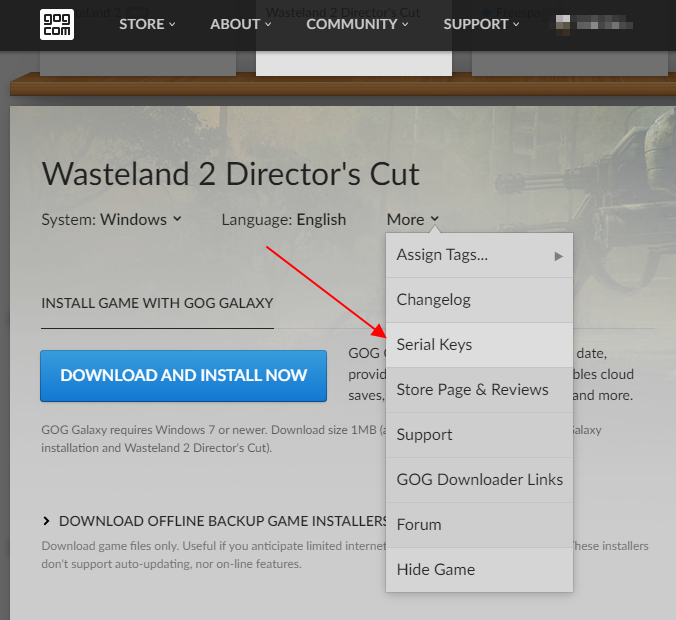Open the SUPPORT menu

[481, 24]
